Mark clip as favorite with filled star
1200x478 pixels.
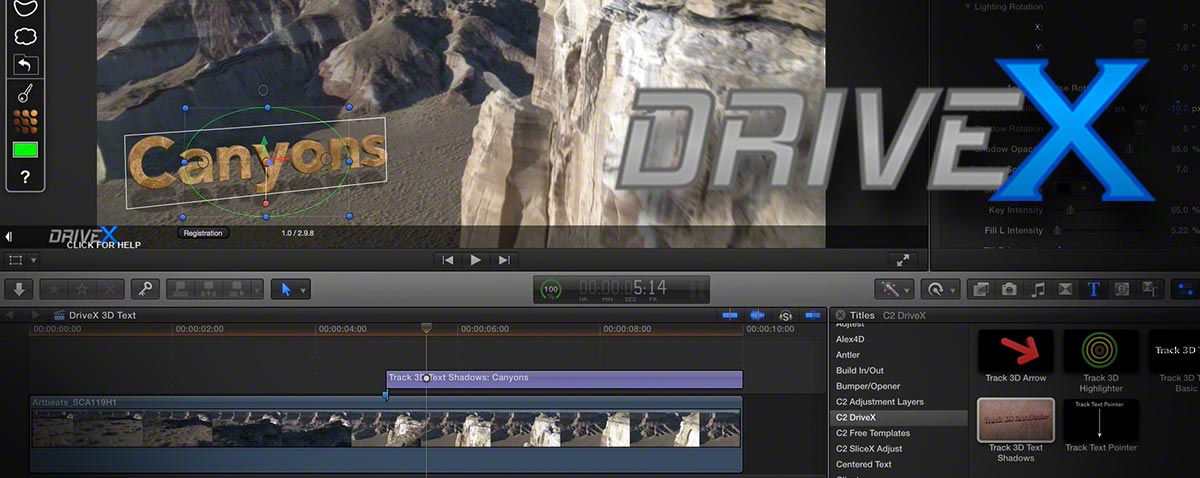(x=55, y=289)
